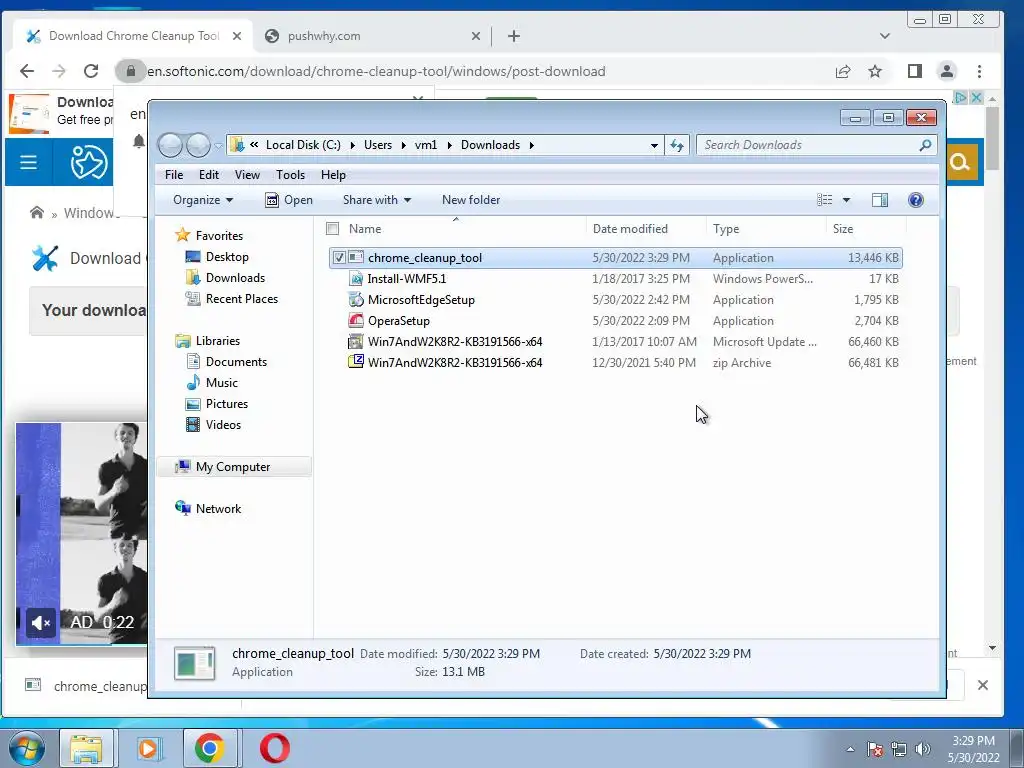Expand arrow after Users in address path

pos(403,145)
